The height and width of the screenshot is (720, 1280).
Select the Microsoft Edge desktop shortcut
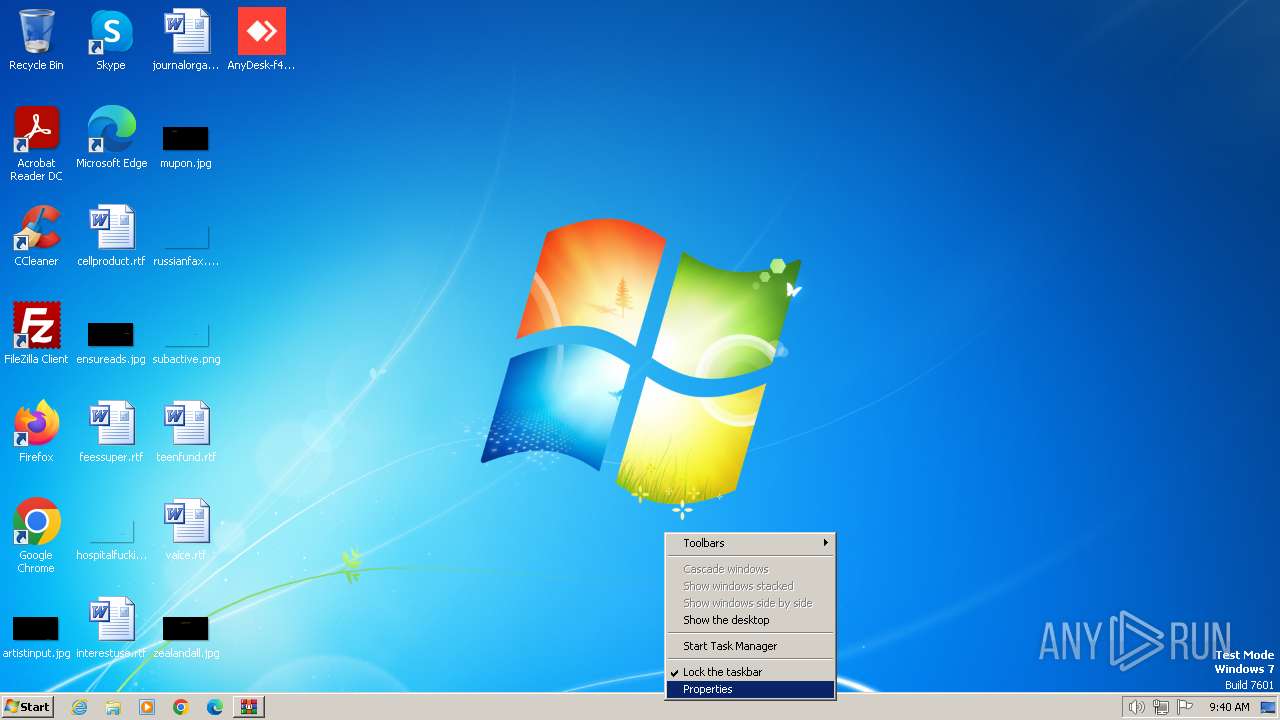(x=111, y=138)
